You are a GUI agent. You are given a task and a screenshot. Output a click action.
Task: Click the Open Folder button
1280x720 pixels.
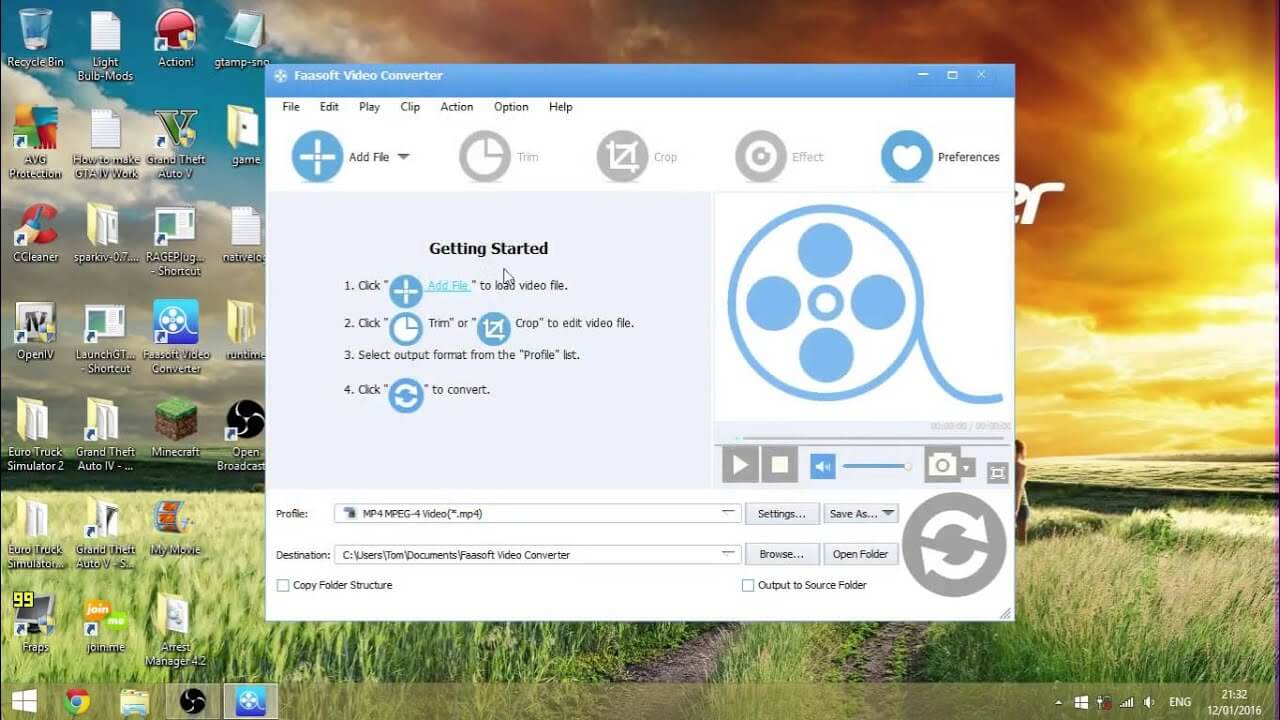click(x=860, y=554)
